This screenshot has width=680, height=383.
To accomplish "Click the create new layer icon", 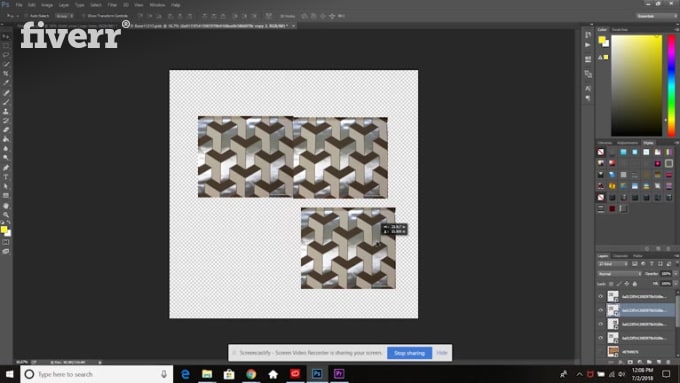I will [659, 362].
